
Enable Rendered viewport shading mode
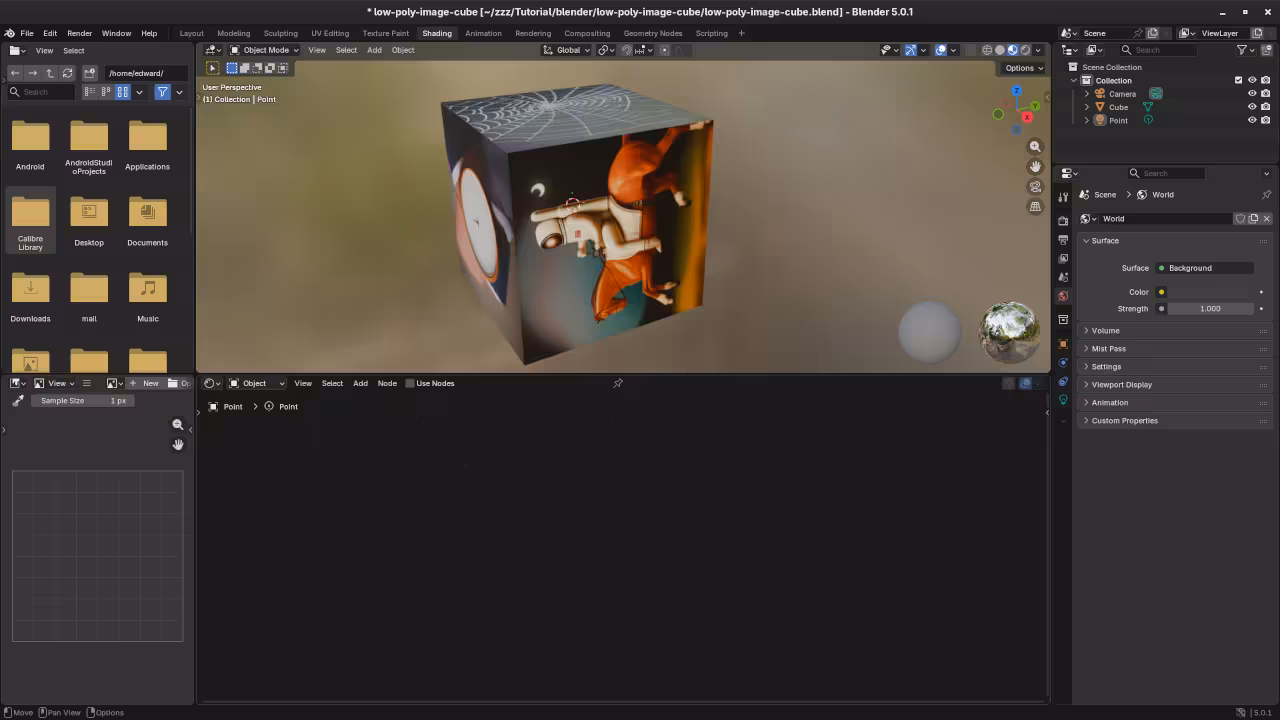coord(1025,50)
